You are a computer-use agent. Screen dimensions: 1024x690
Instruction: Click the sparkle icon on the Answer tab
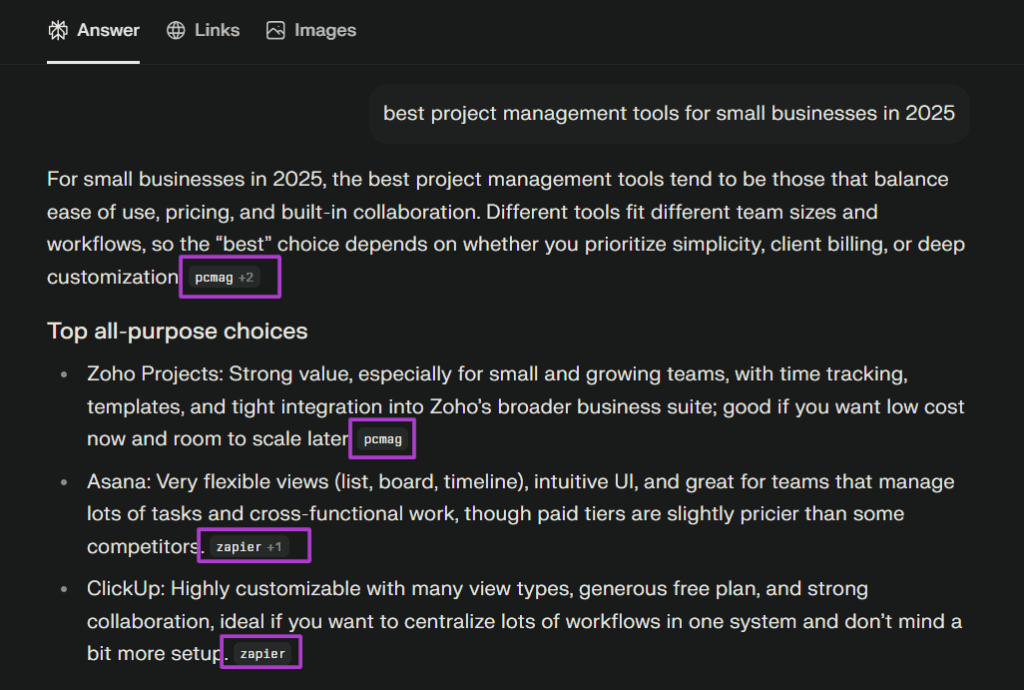[x=59, y=30]
